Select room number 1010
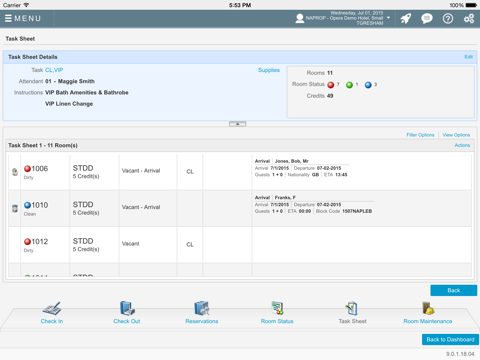 click(x=40, y=205)
